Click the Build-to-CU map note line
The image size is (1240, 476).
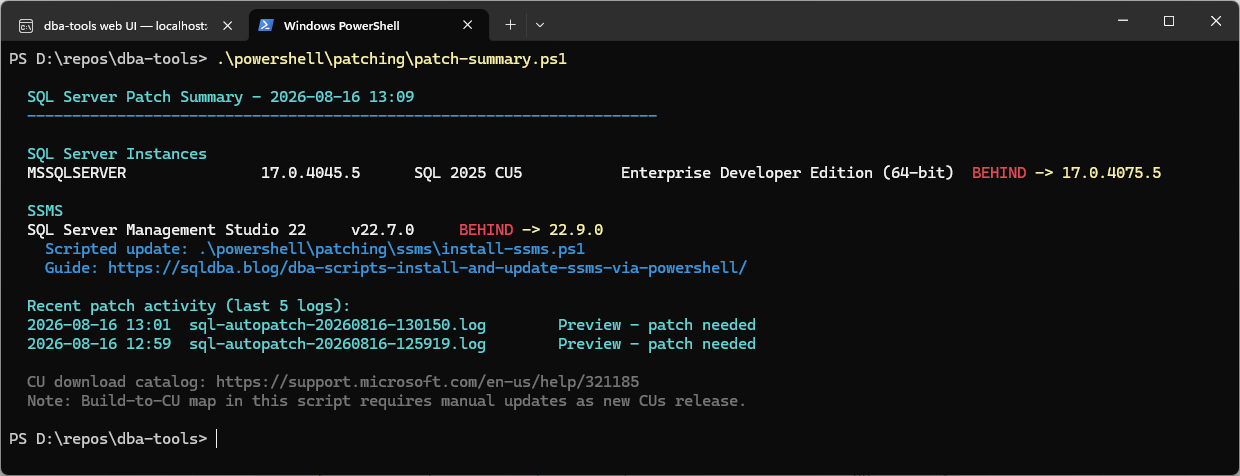pos(387,401)
